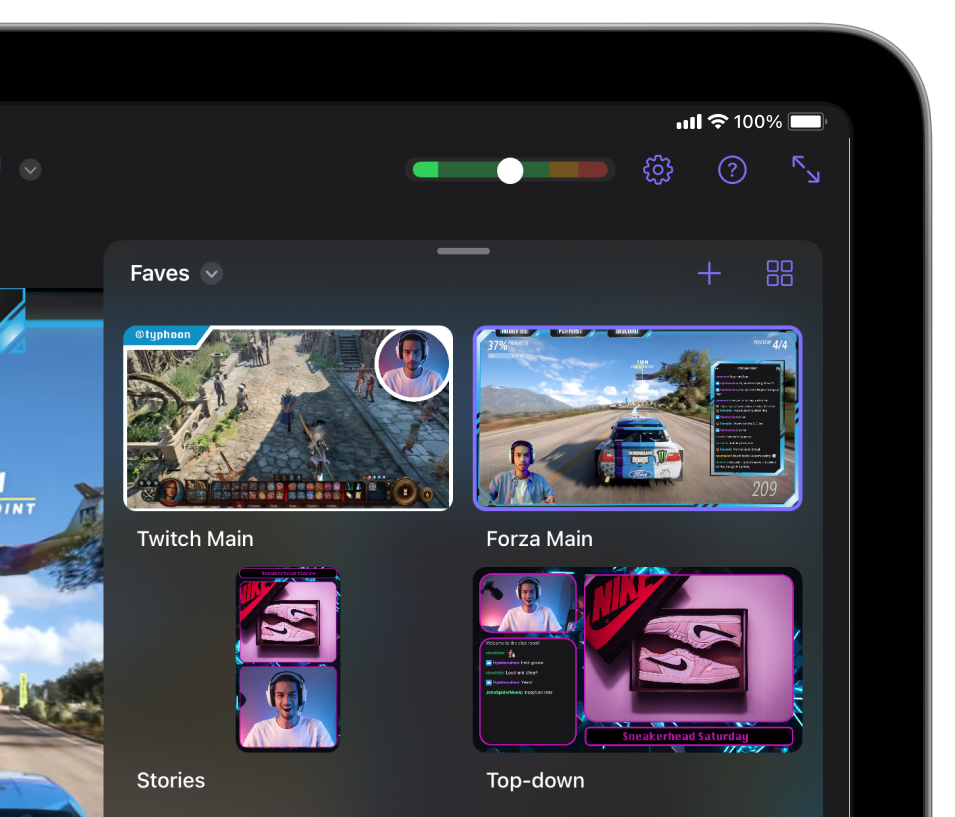
Task: Click the Twitch Main label
Action: point(195,539)
